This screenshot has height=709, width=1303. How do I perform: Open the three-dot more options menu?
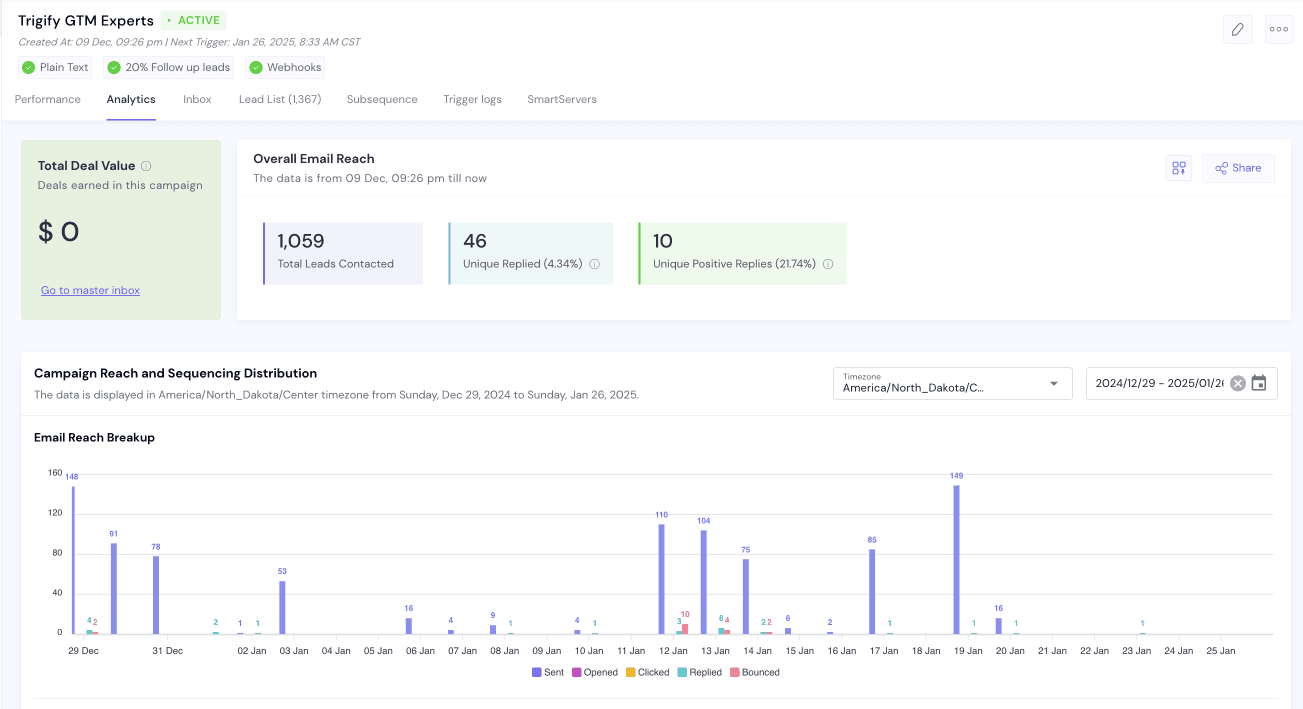[x=1279, y=29]
